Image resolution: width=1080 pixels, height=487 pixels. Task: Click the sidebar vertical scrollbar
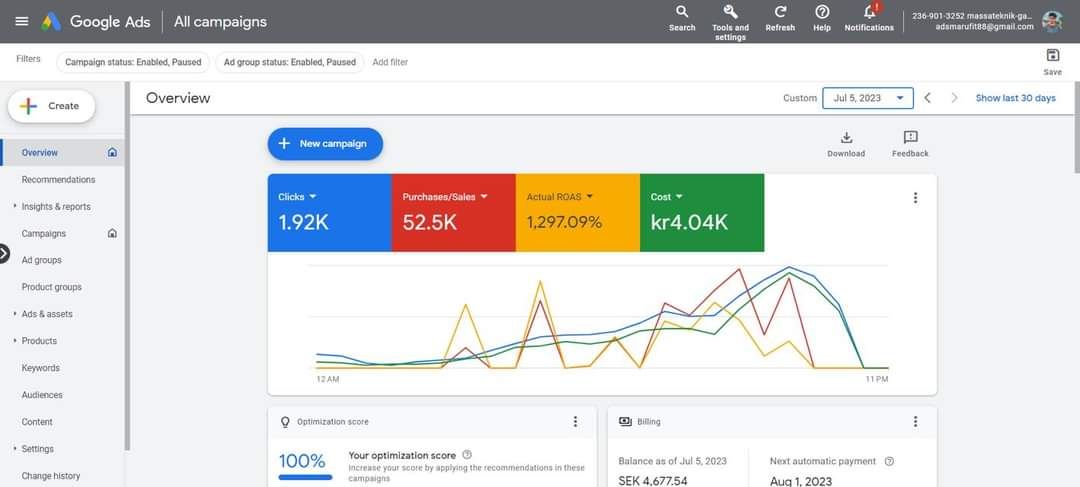[127, 266]
